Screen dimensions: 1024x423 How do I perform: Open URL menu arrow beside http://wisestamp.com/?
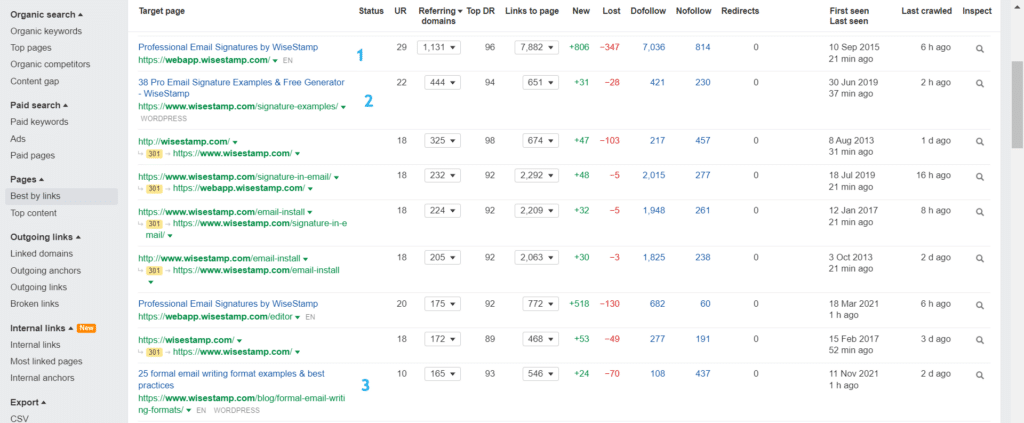[234, 142]
